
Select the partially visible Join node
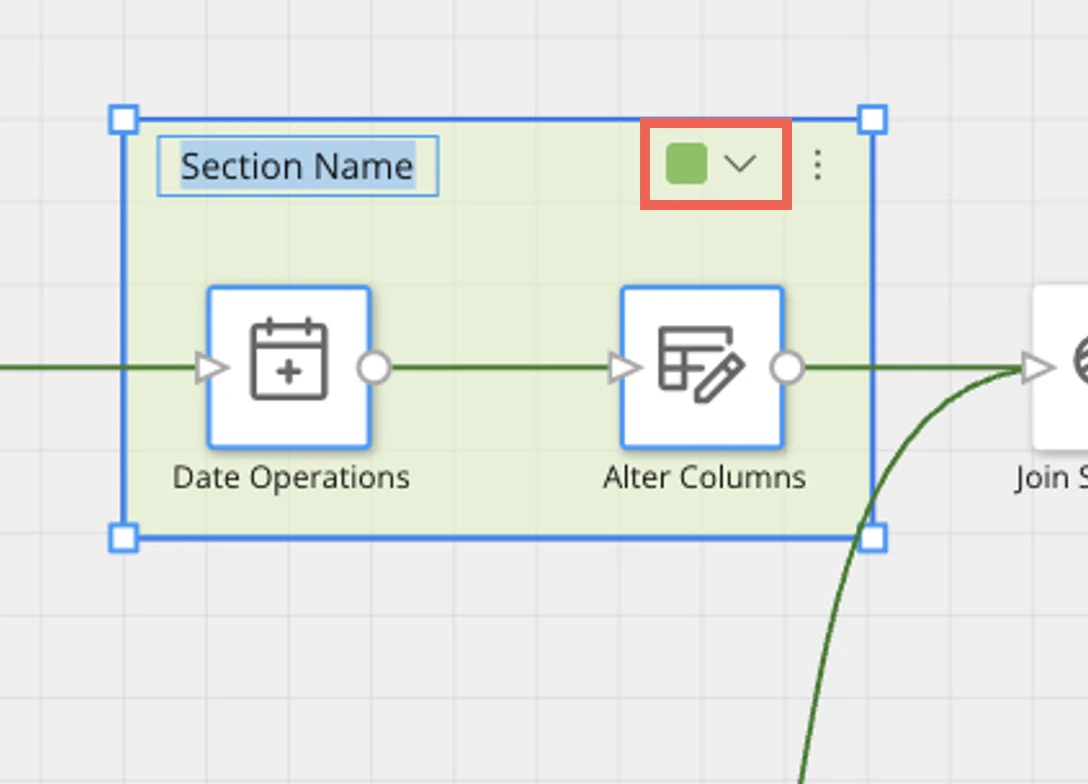[1060, 367]
